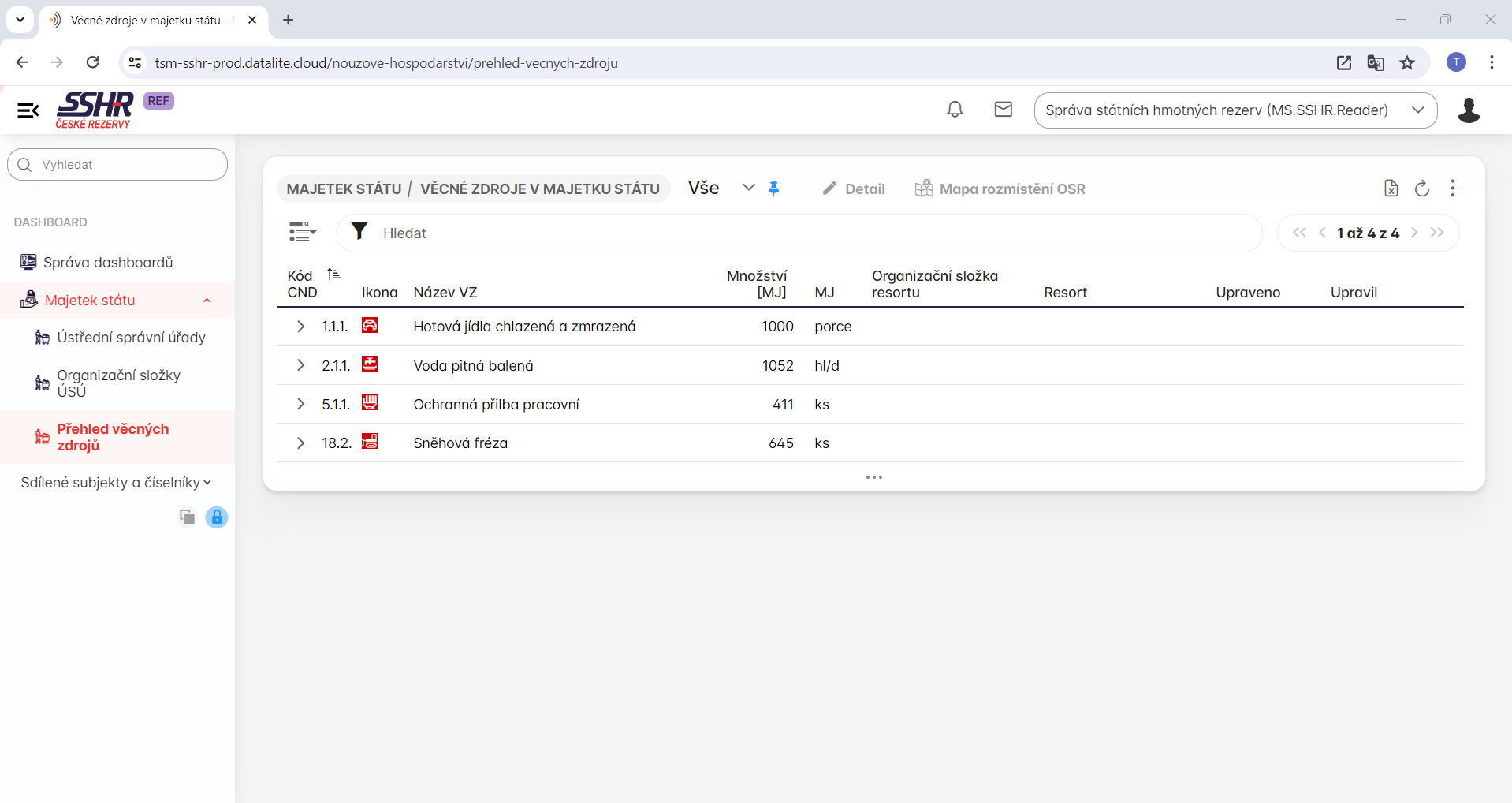Viewport: 1512px width, 803px height.
Task: Refresh the table data
Action: pos(1422,189)
